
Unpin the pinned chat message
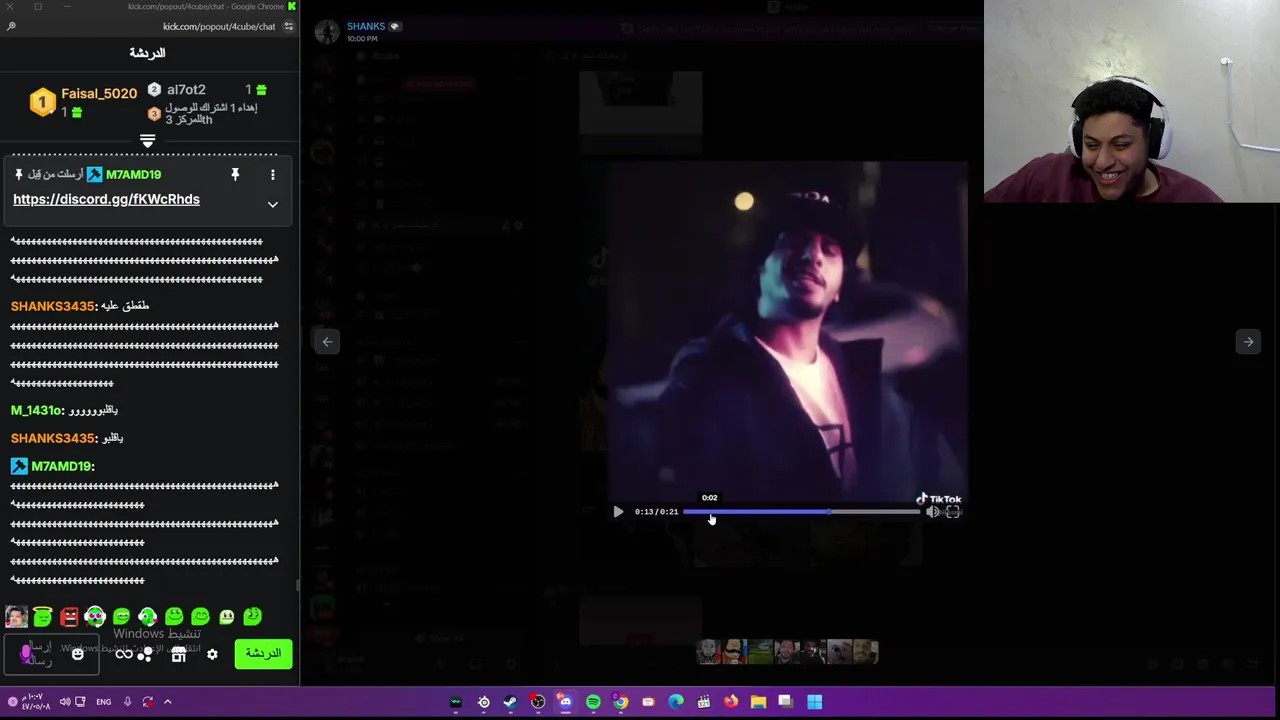coord(235,175)
